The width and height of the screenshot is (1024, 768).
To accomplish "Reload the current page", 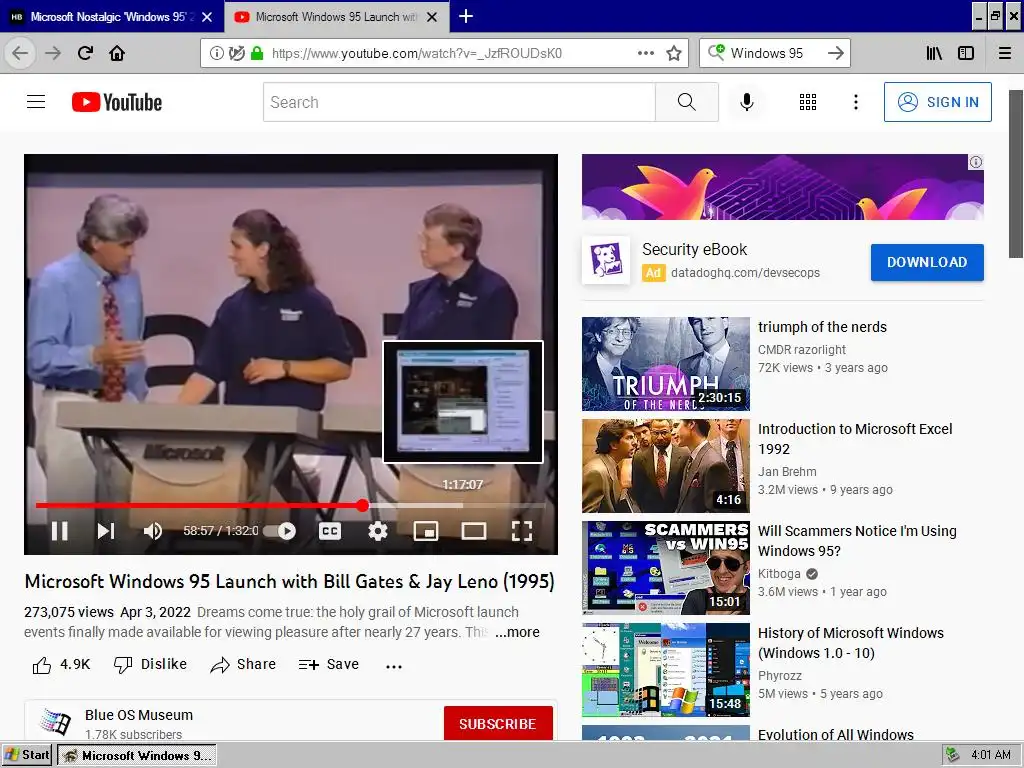I will click(85, 53).
